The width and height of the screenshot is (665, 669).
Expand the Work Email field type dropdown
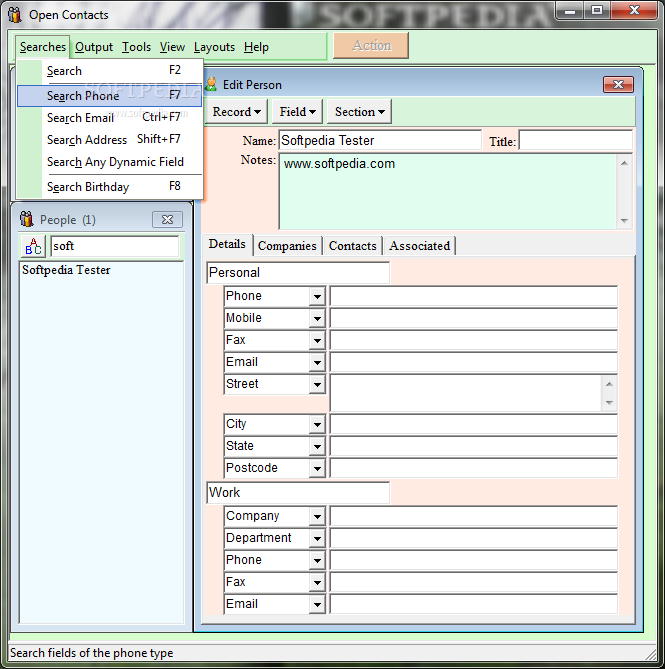(x=317, y=605)
